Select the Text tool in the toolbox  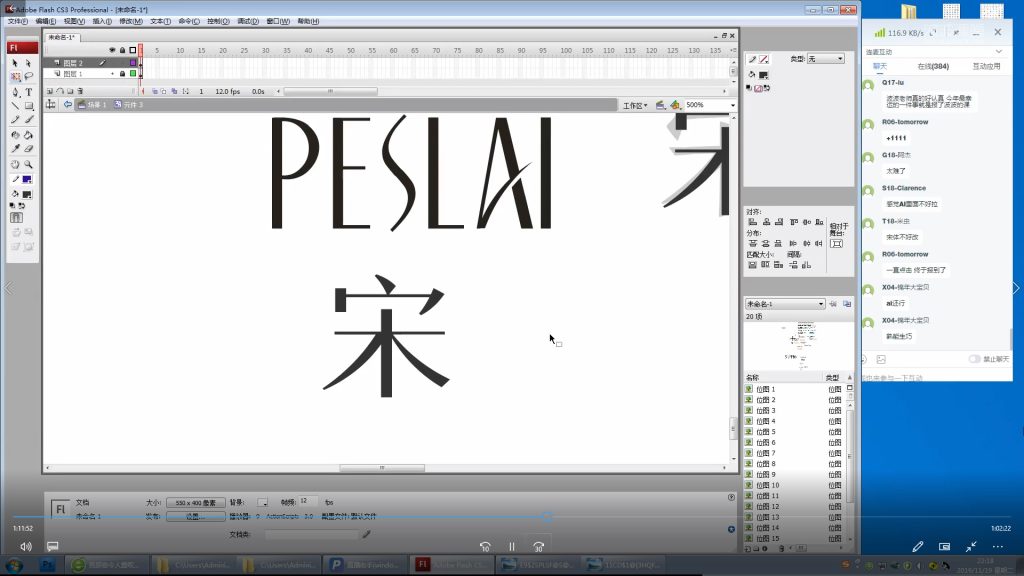[29, 92]
